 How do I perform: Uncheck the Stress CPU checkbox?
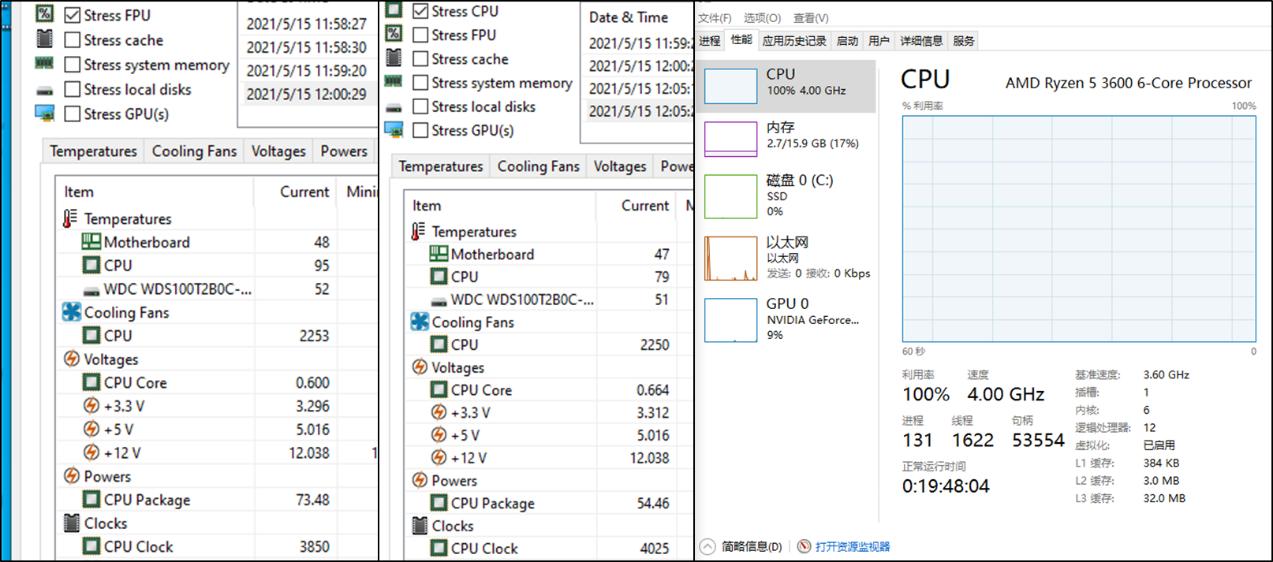point(420,12)
